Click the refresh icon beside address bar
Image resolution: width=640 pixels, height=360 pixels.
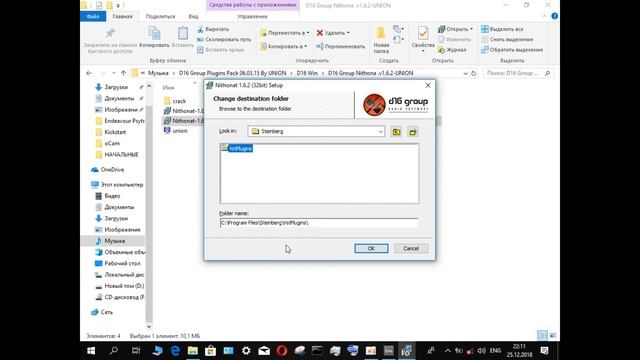tap(473, 73)
